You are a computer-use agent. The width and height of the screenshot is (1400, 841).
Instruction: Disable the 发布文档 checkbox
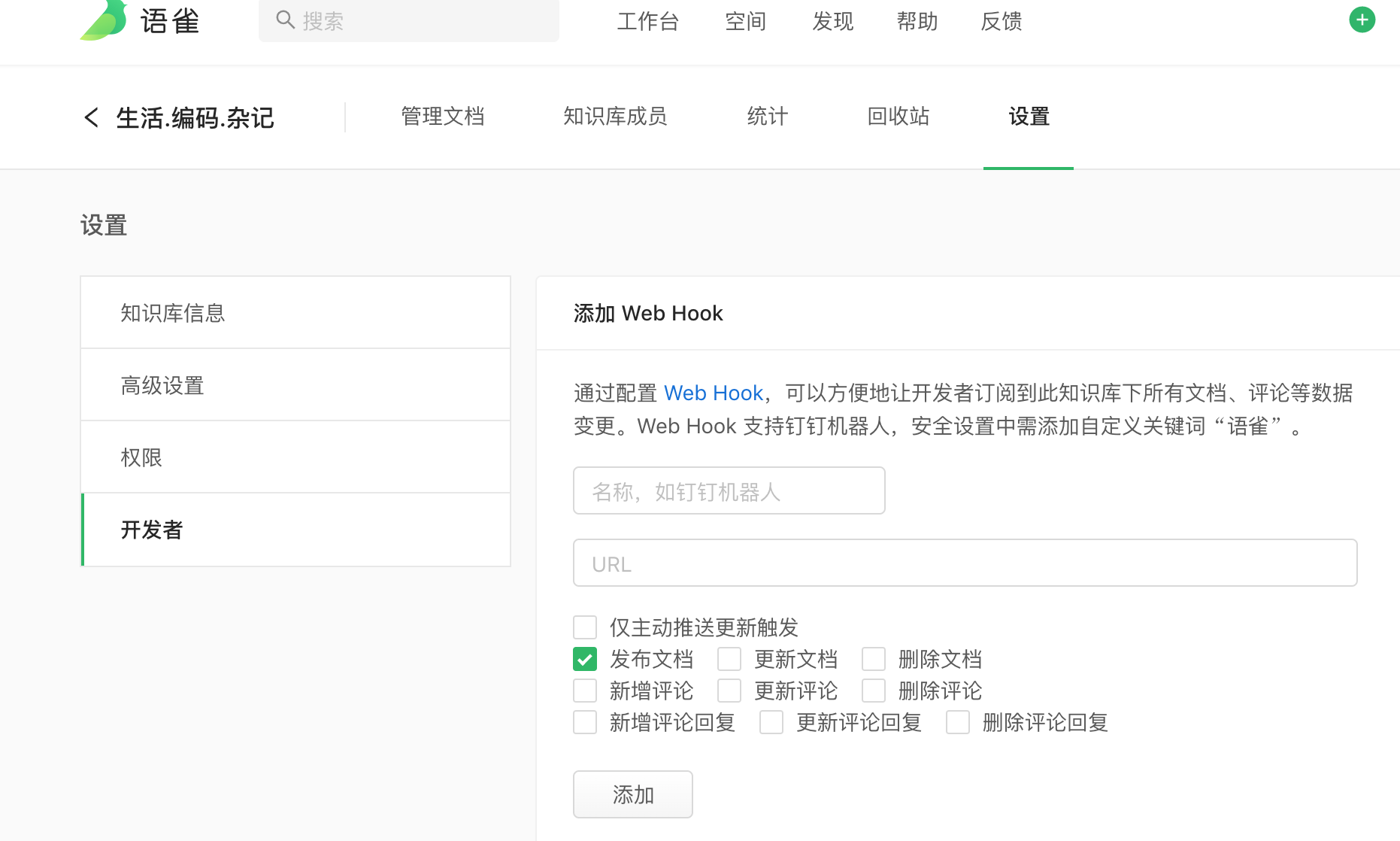[584, 659]
